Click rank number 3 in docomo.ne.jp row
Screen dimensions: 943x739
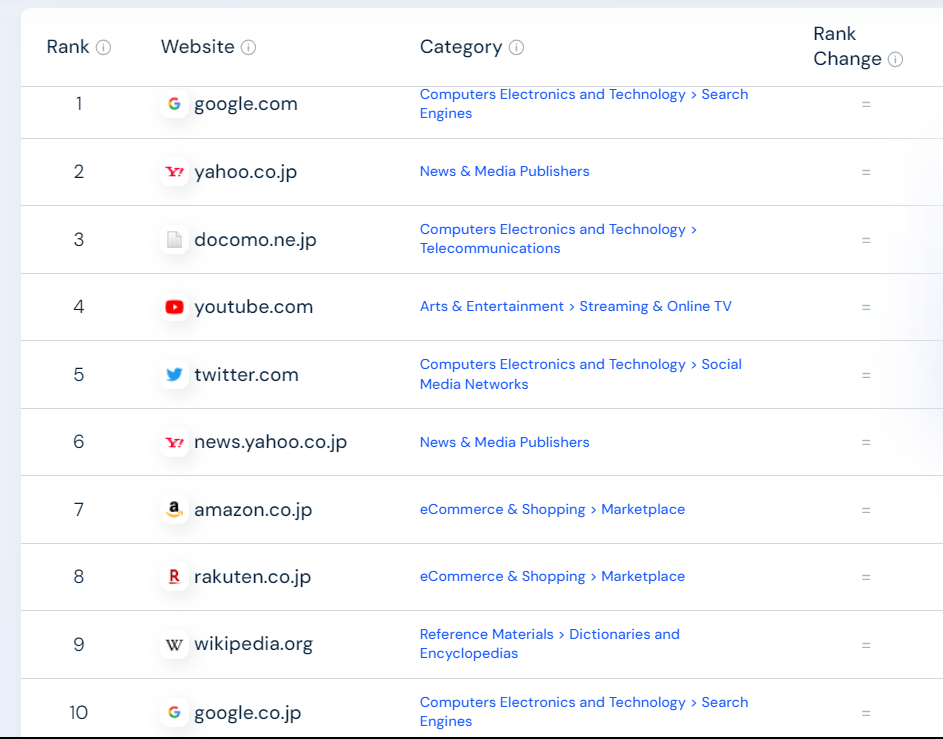click(x=79, y=240)
